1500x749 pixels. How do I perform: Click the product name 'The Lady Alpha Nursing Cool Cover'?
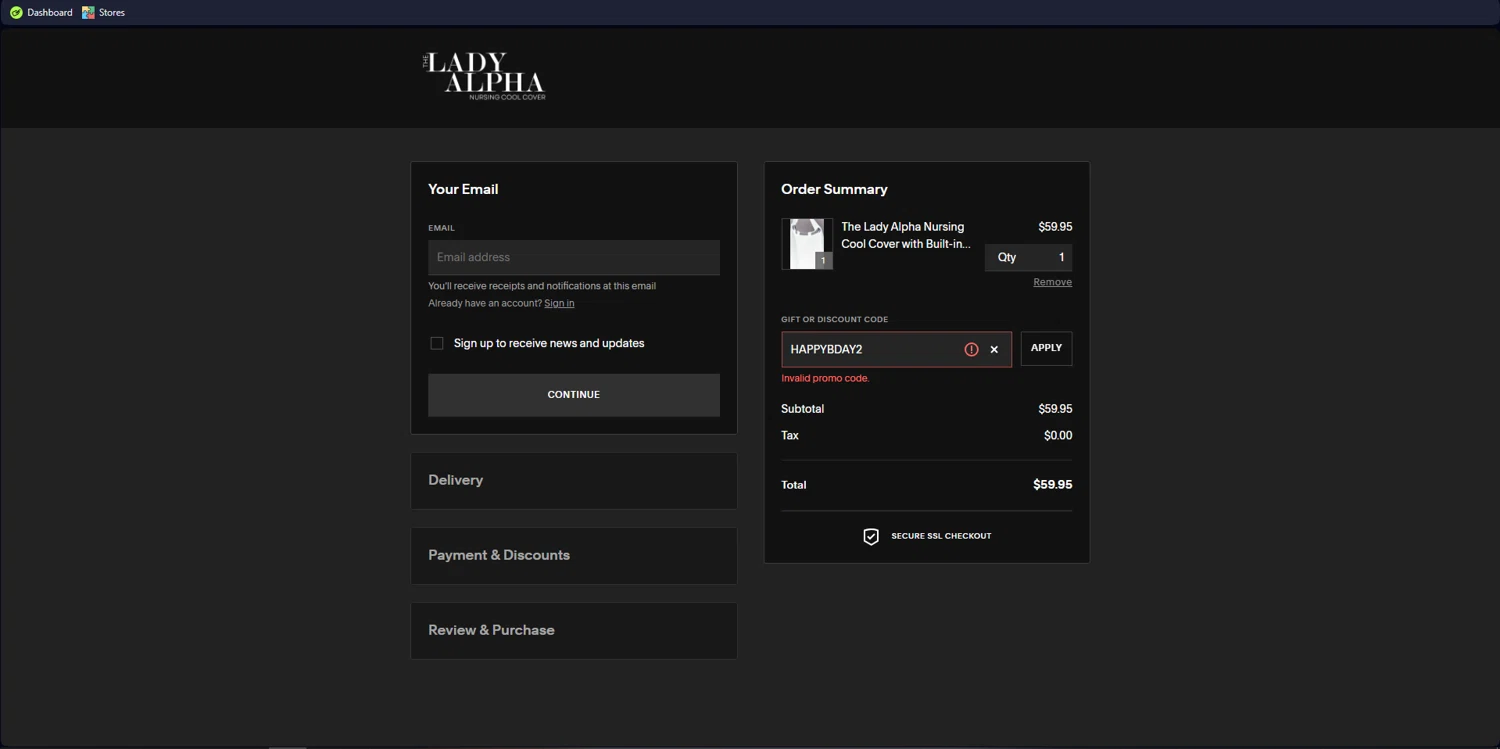906,235
